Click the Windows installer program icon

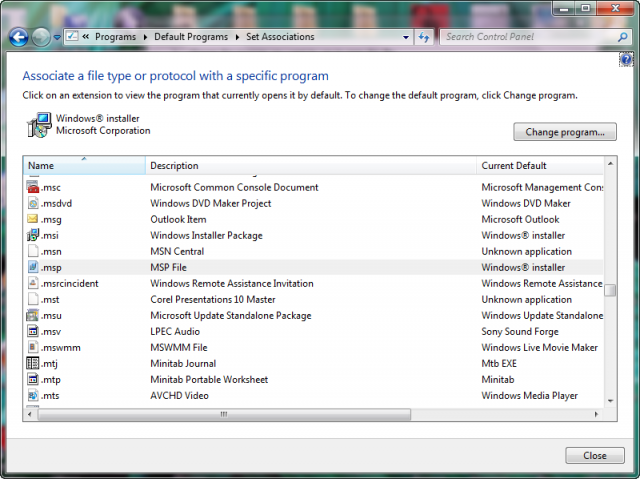point(39,125)
